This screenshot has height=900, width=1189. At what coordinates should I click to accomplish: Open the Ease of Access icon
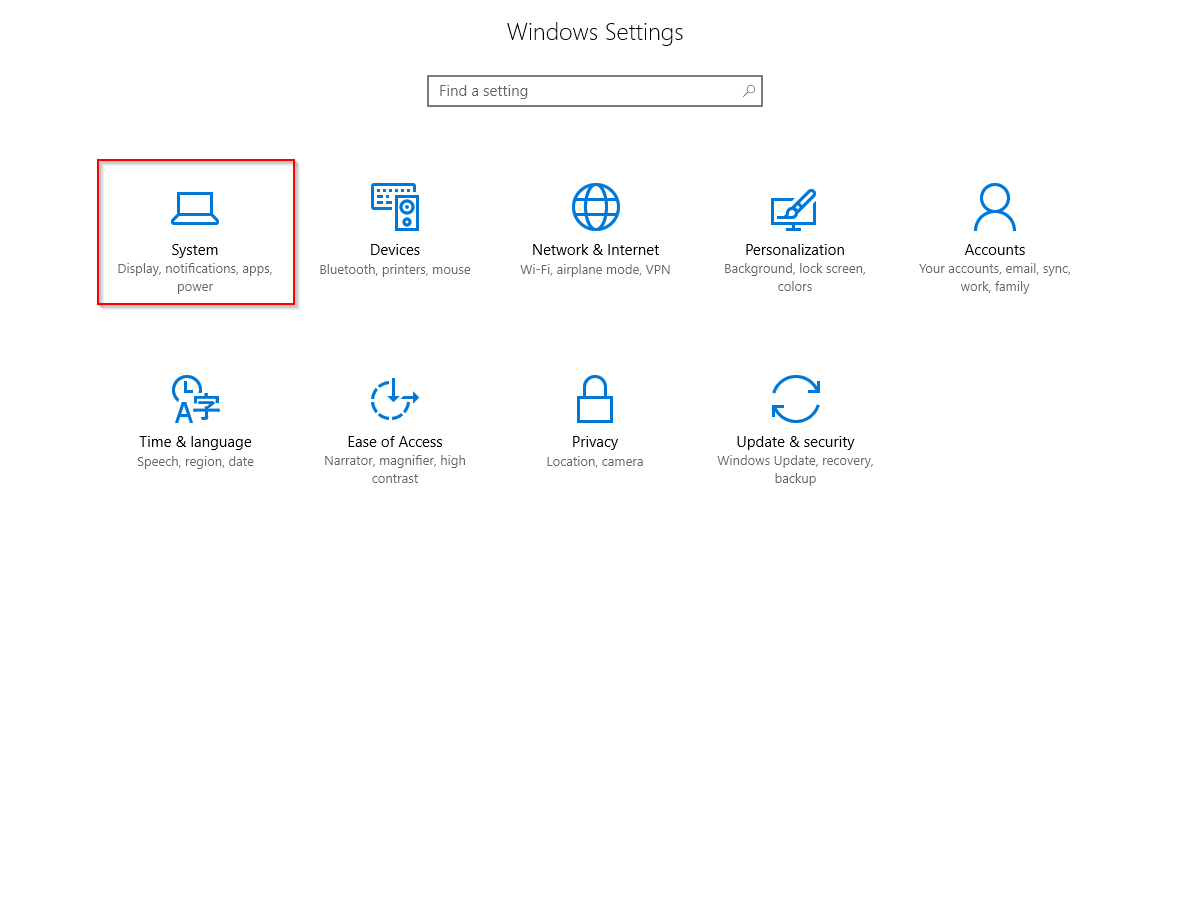[394, 399]
